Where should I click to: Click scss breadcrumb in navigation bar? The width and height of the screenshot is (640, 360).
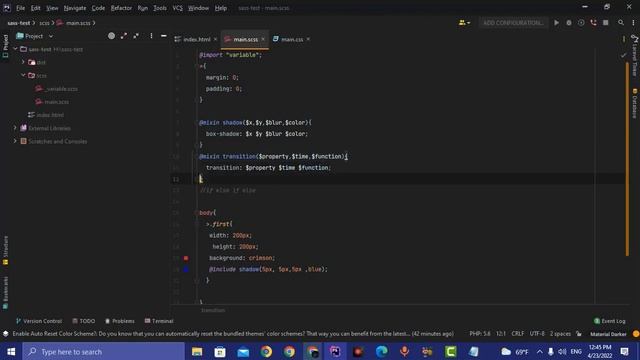pyautogui.click(x=44, y=23)
